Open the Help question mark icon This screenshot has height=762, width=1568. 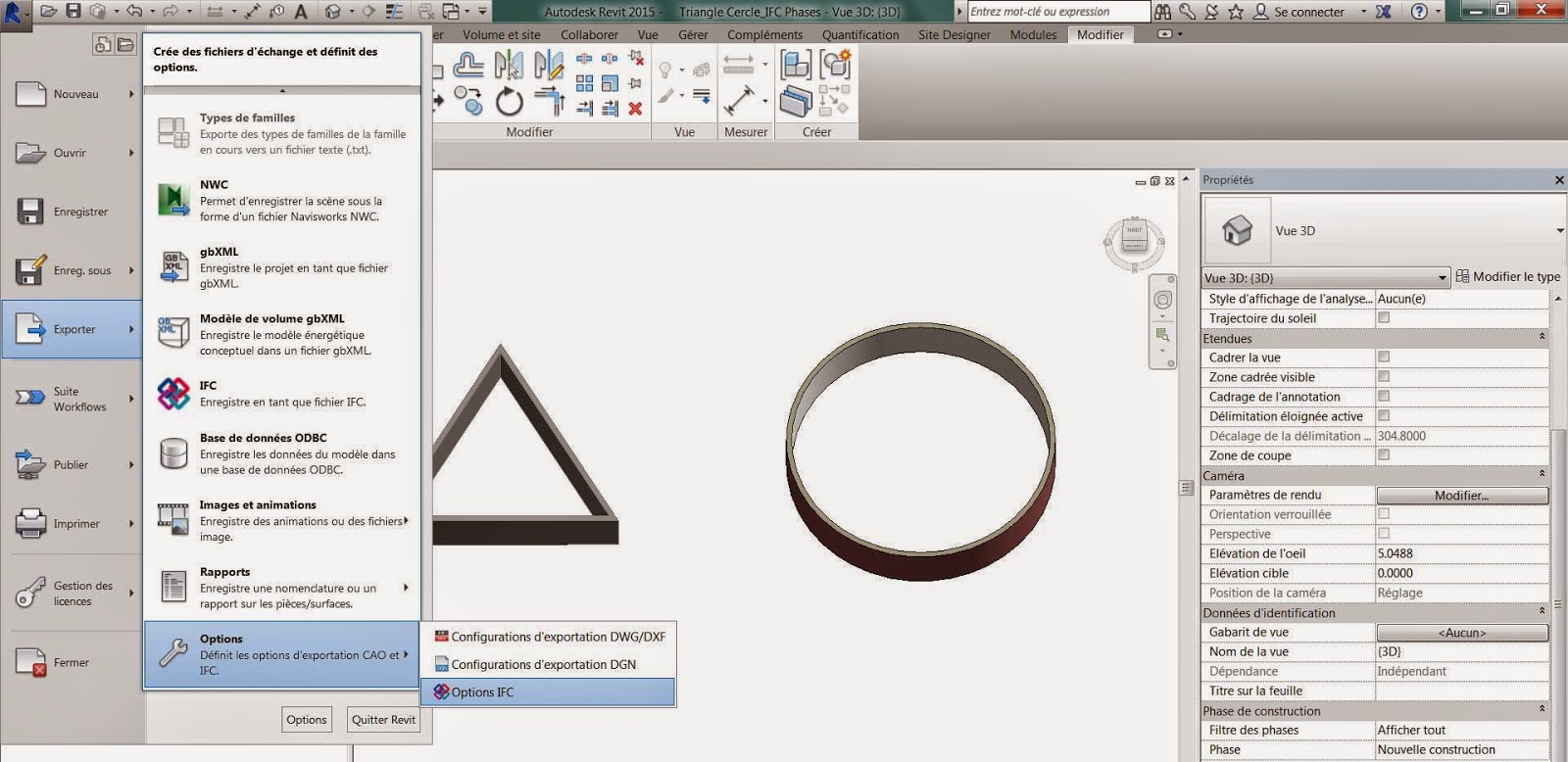(1419, 12)
